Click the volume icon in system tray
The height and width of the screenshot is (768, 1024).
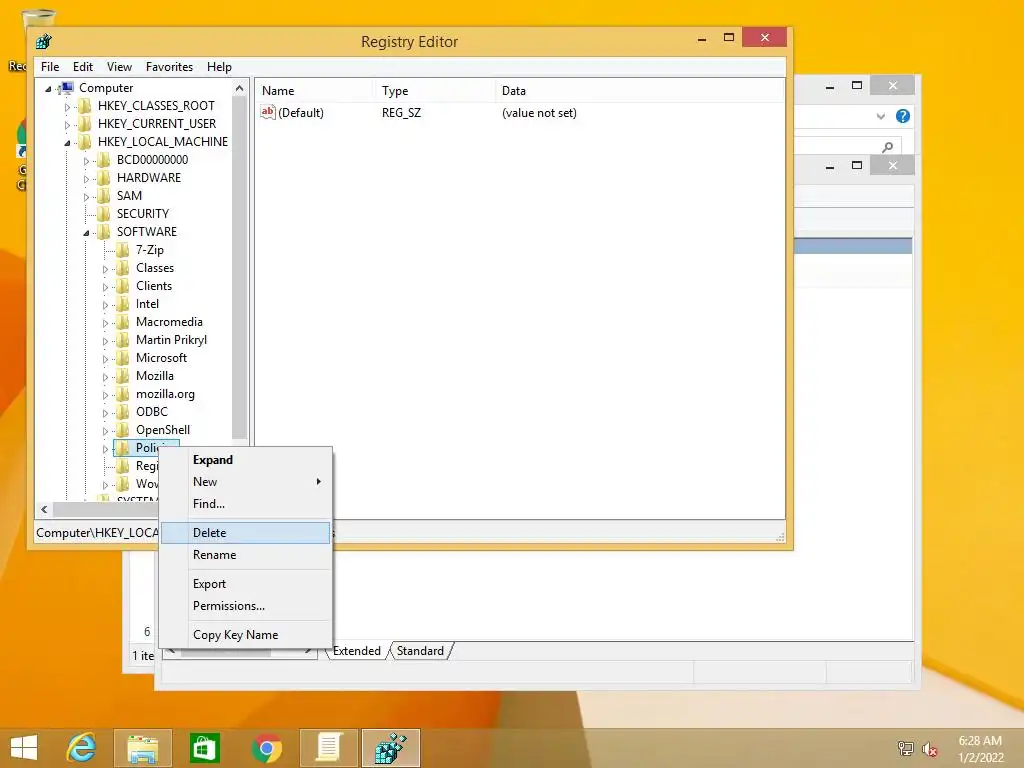point(929,749)
